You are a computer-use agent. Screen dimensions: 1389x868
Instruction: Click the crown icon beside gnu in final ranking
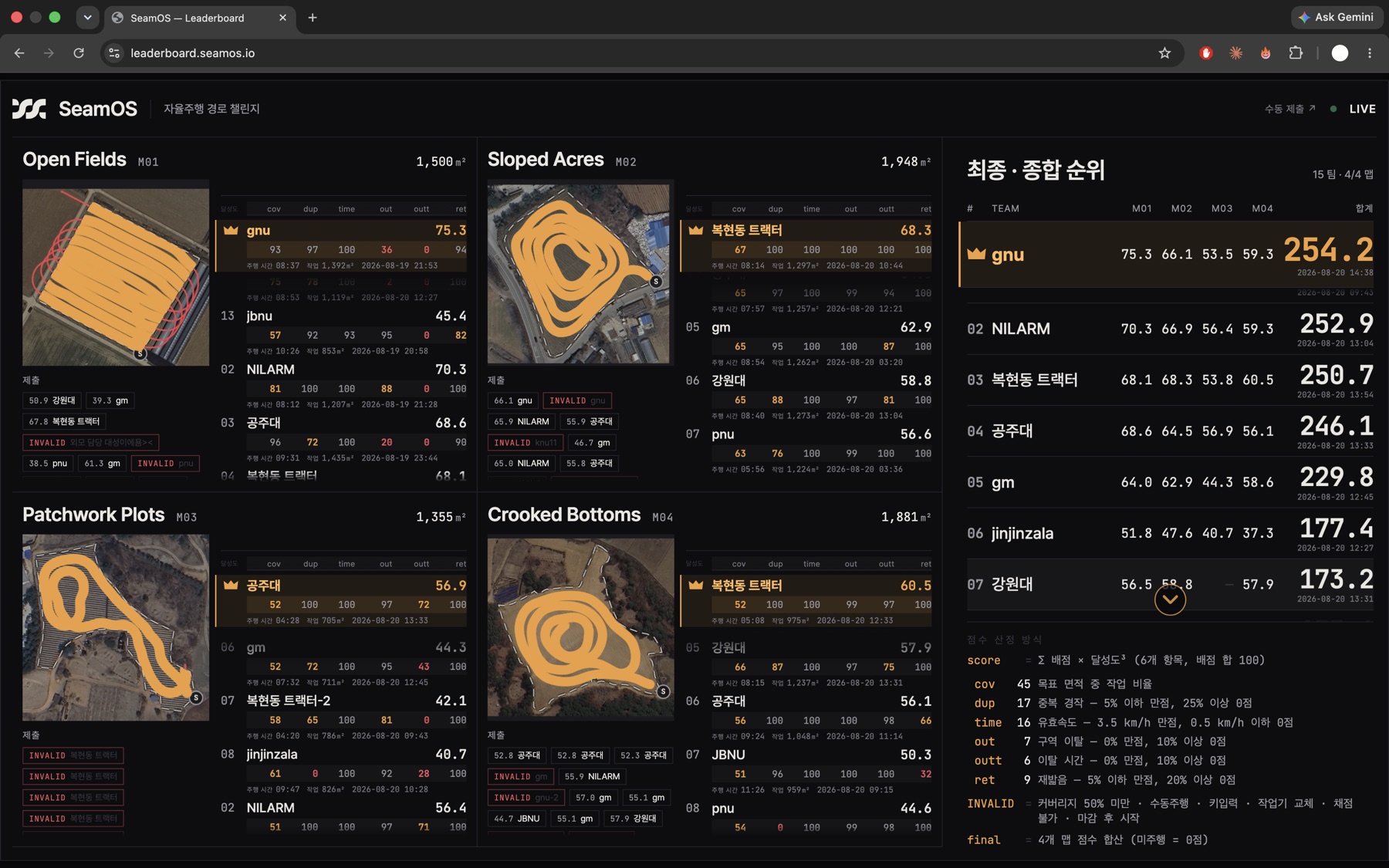click(x=976, y=254)
